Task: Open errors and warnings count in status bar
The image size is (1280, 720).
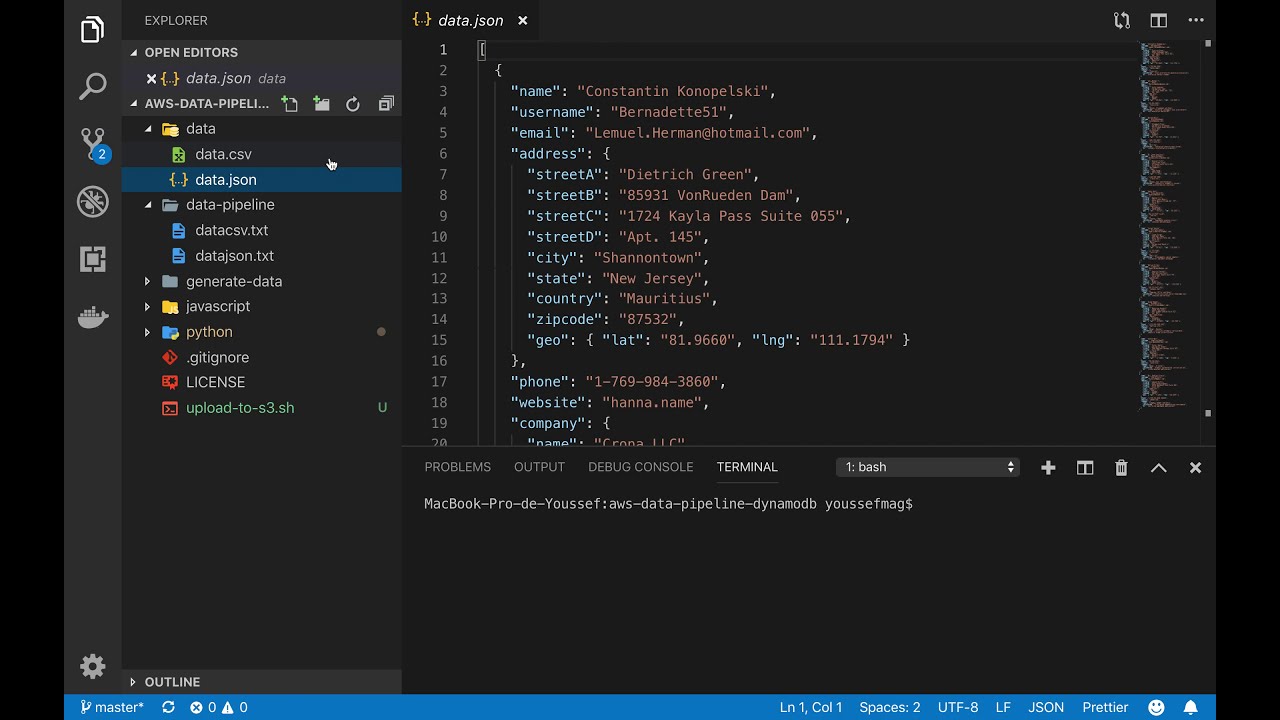Action: [219, 707]
